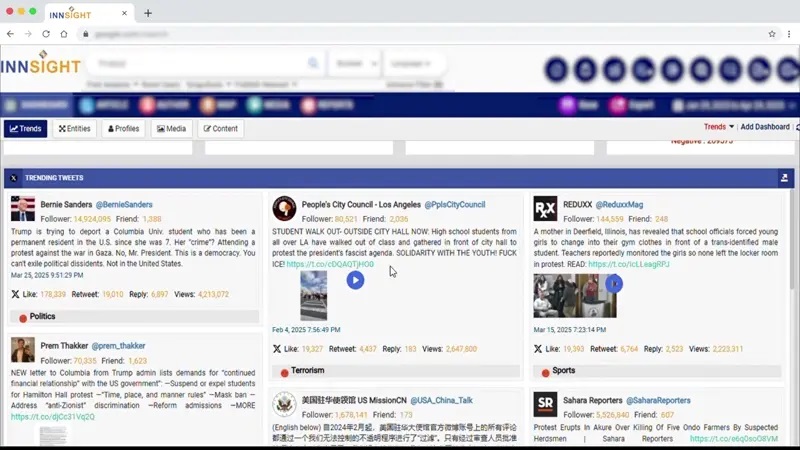
Task: Open MAP in the dark navigation bar
Action: point(219,105)
